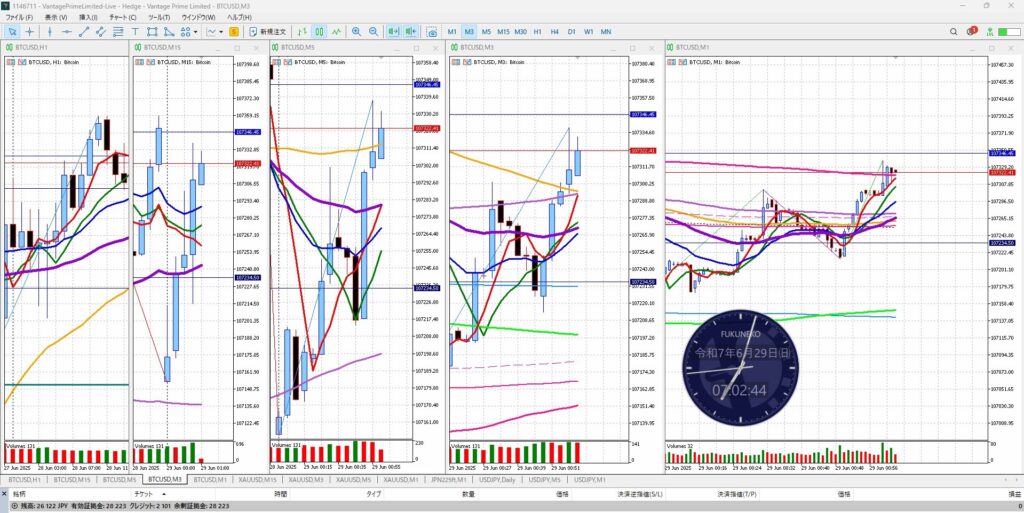Select the trendline drawing tool
Image resolution: width=1024 pixels, height=513 pixels.
click(84, 31)
